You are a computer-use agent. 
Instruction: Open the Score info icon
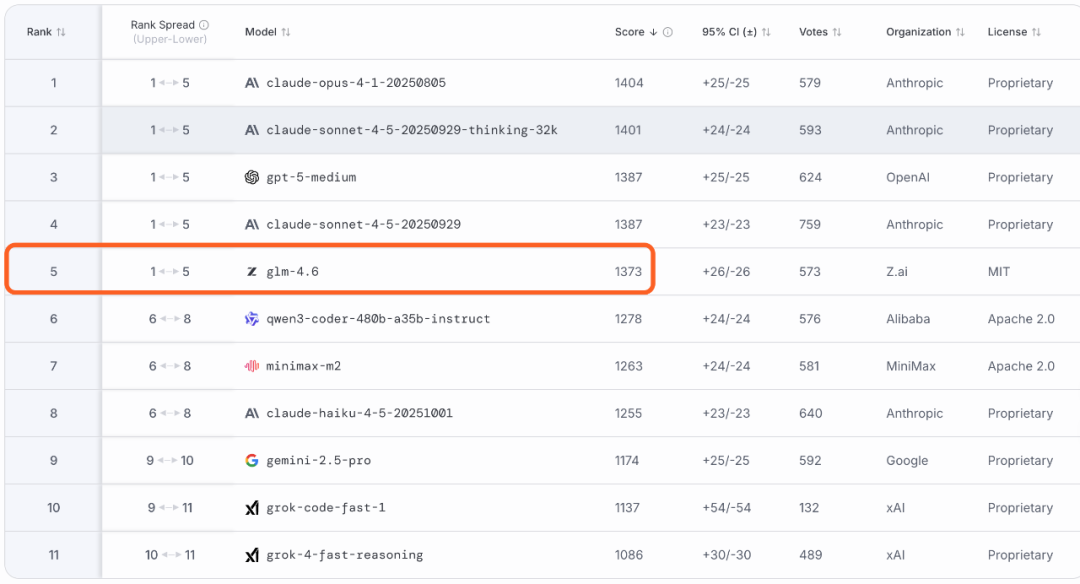point(667,32)
